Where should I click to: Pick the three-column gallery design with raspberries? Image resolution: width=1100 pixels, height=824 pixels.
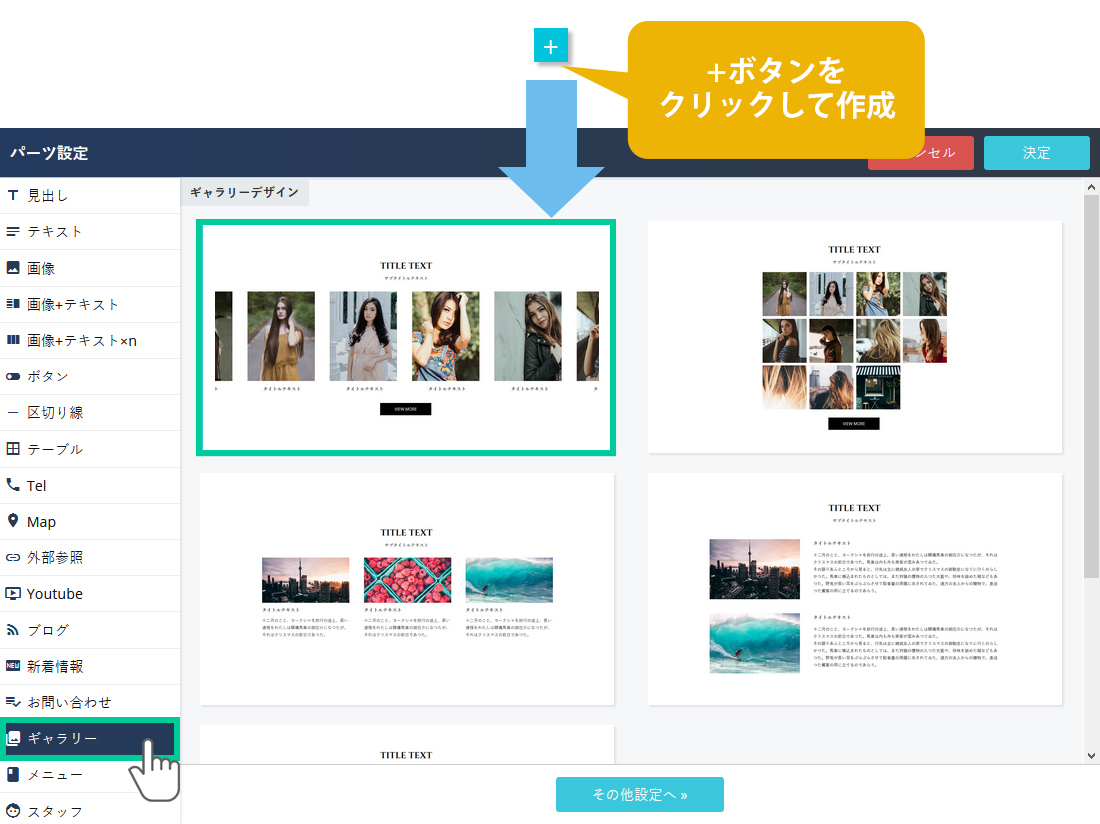[406, 589]
